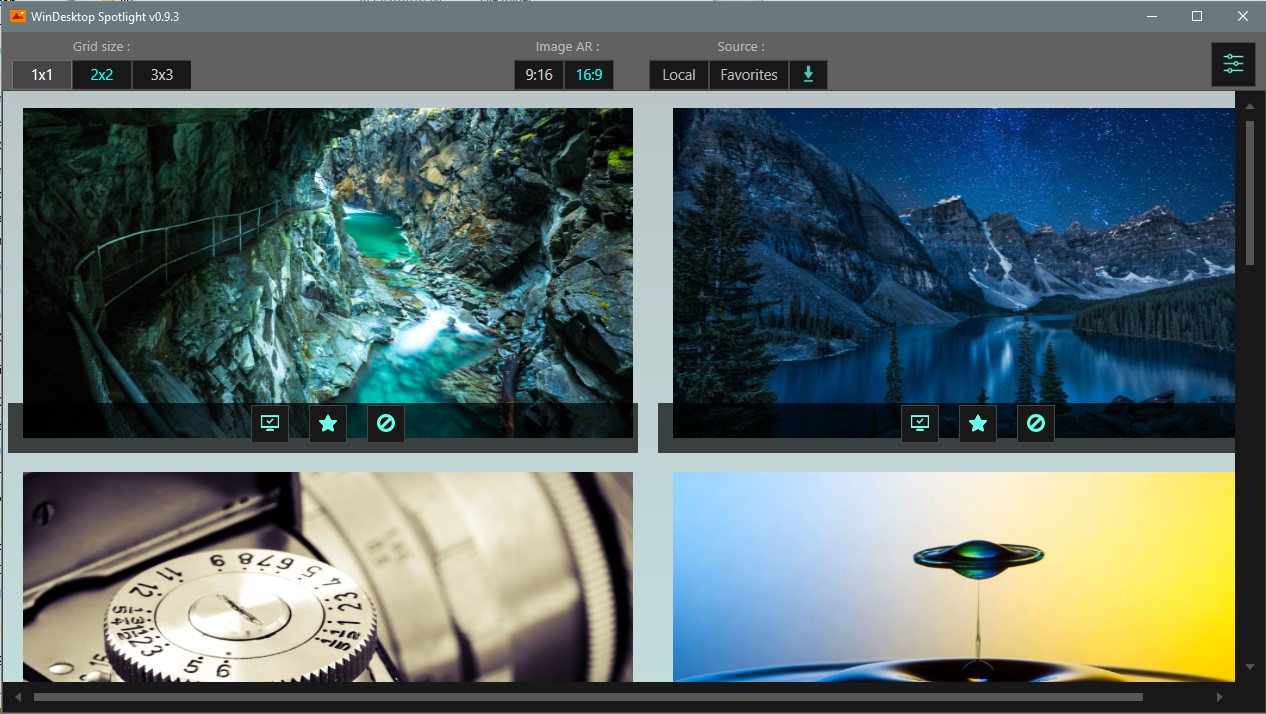
Task: Click the vertical scrollbar thumb
Action: (1249, 192)
